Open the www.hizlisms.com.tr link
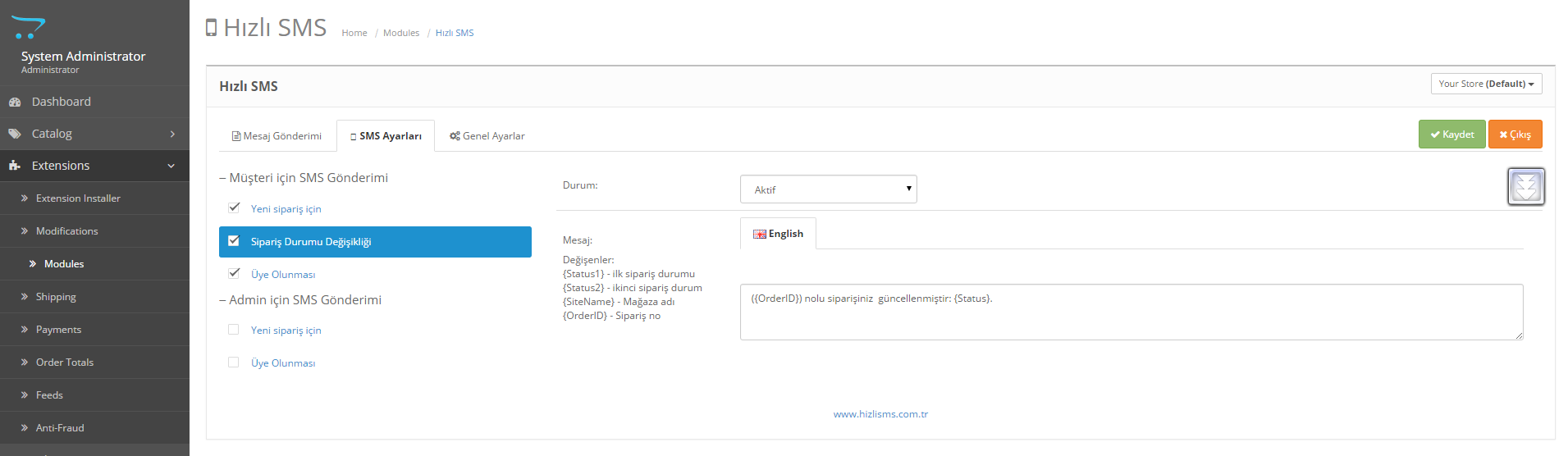The width and height of the screenshot is (1568, 456). click(880, 414)
